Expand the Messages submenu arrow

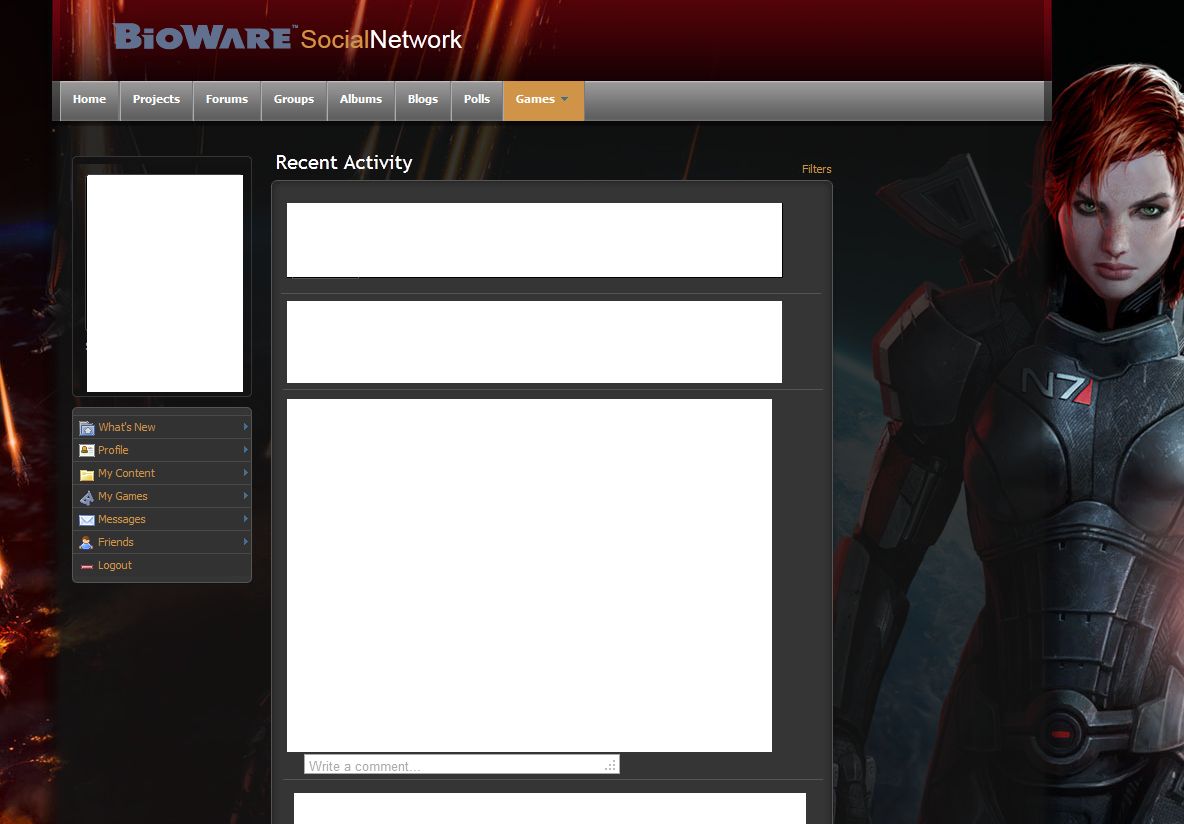(245, 519)
